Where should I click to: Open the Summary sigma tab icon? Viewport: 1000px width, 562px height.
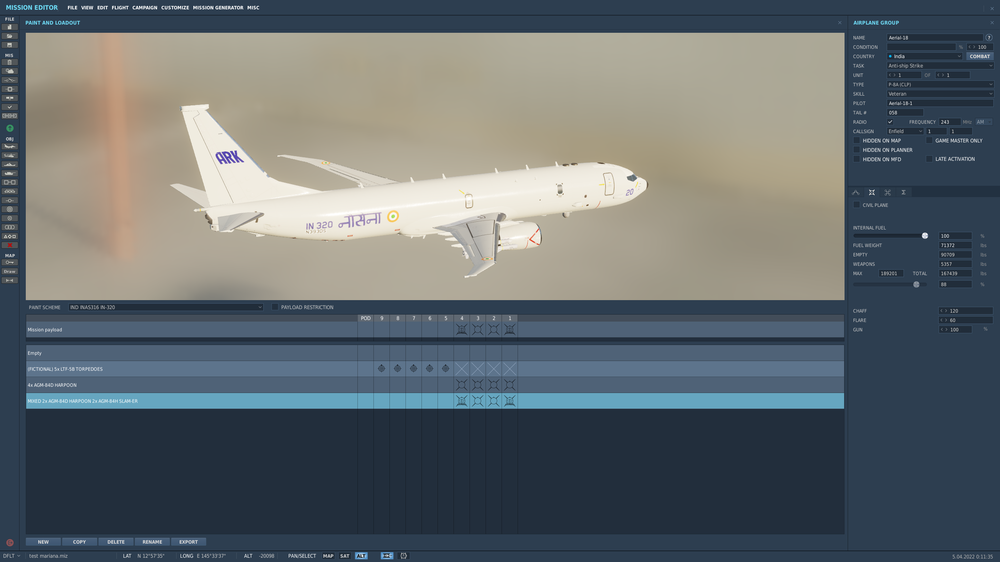pyautogui.click(x=904, y=192)
